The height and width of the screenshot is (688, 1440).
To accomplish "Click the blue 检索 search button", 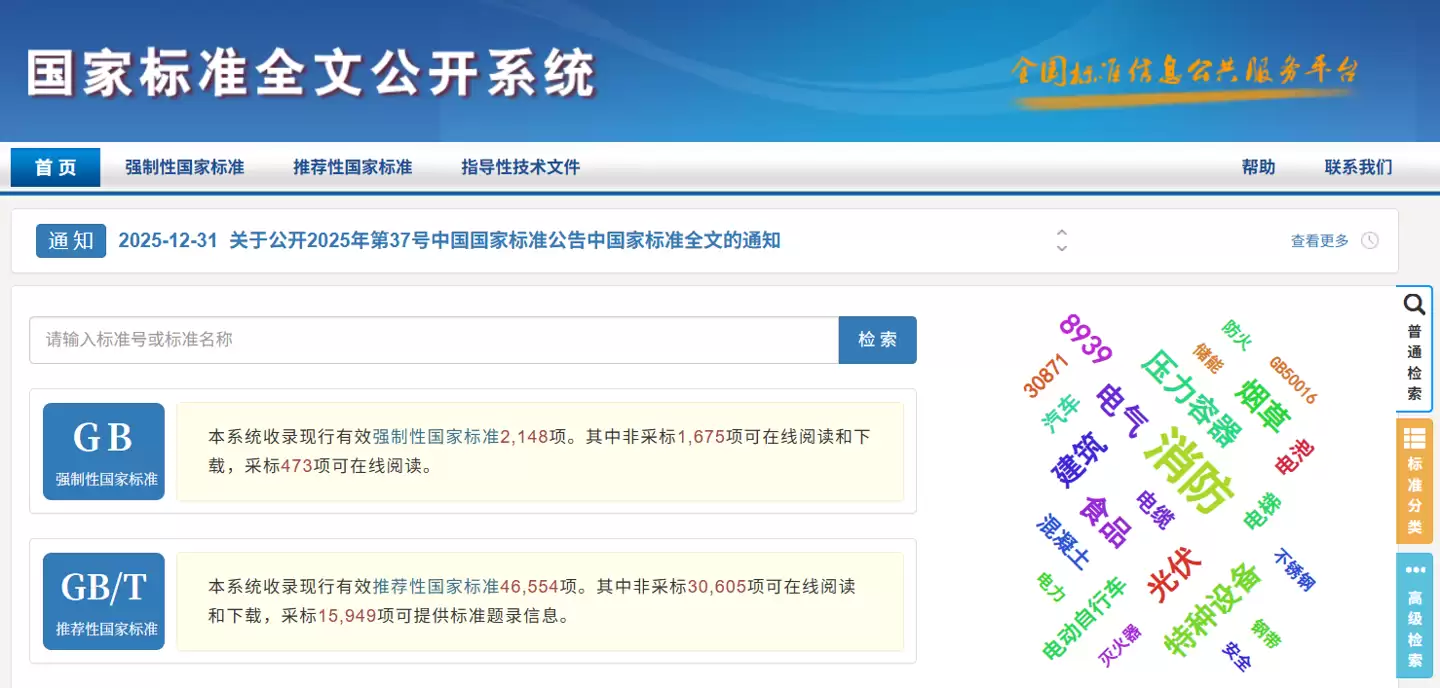I will [x=877, y=340].
